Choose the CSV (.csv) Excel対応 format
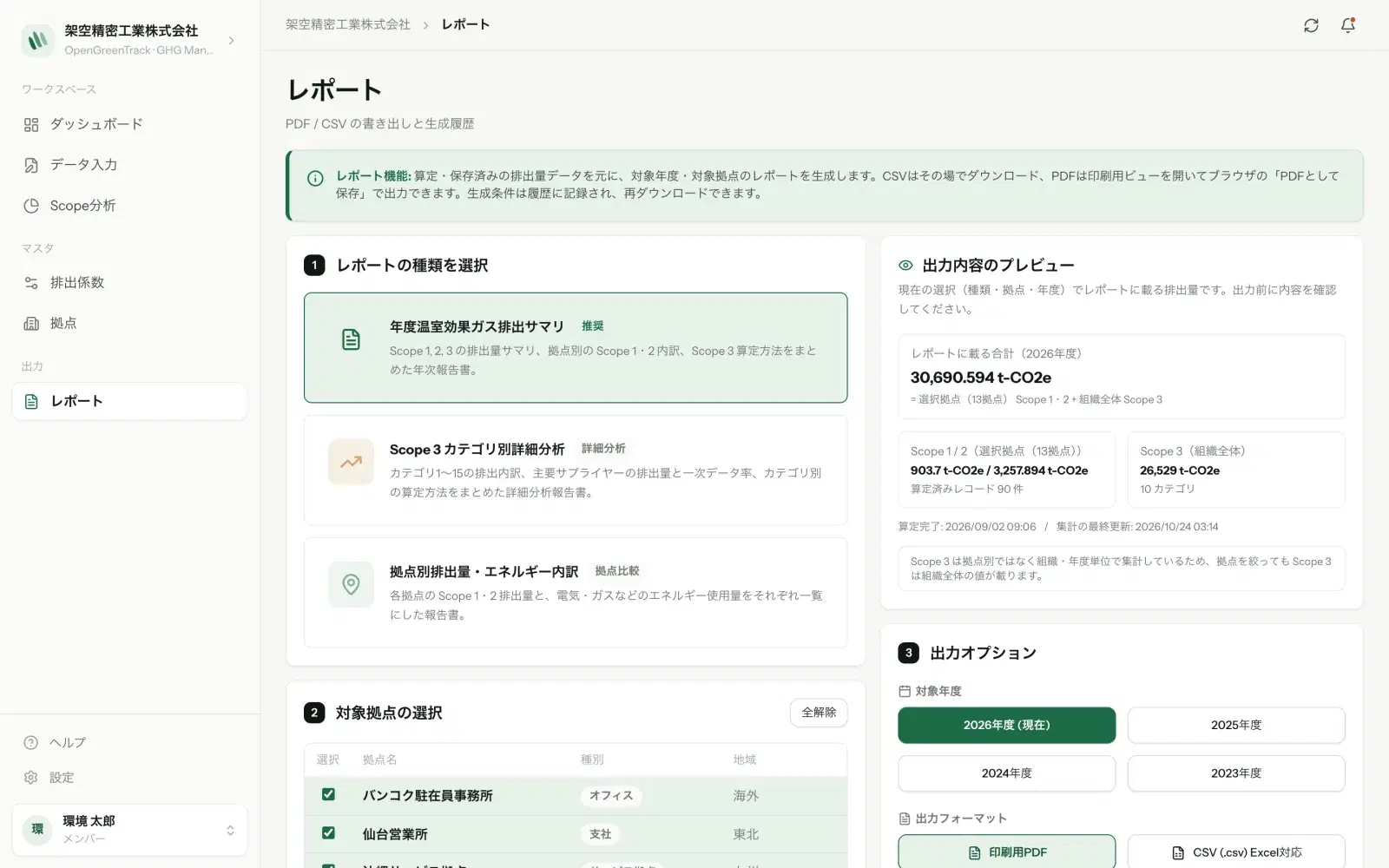 (x=1236, y=852)
